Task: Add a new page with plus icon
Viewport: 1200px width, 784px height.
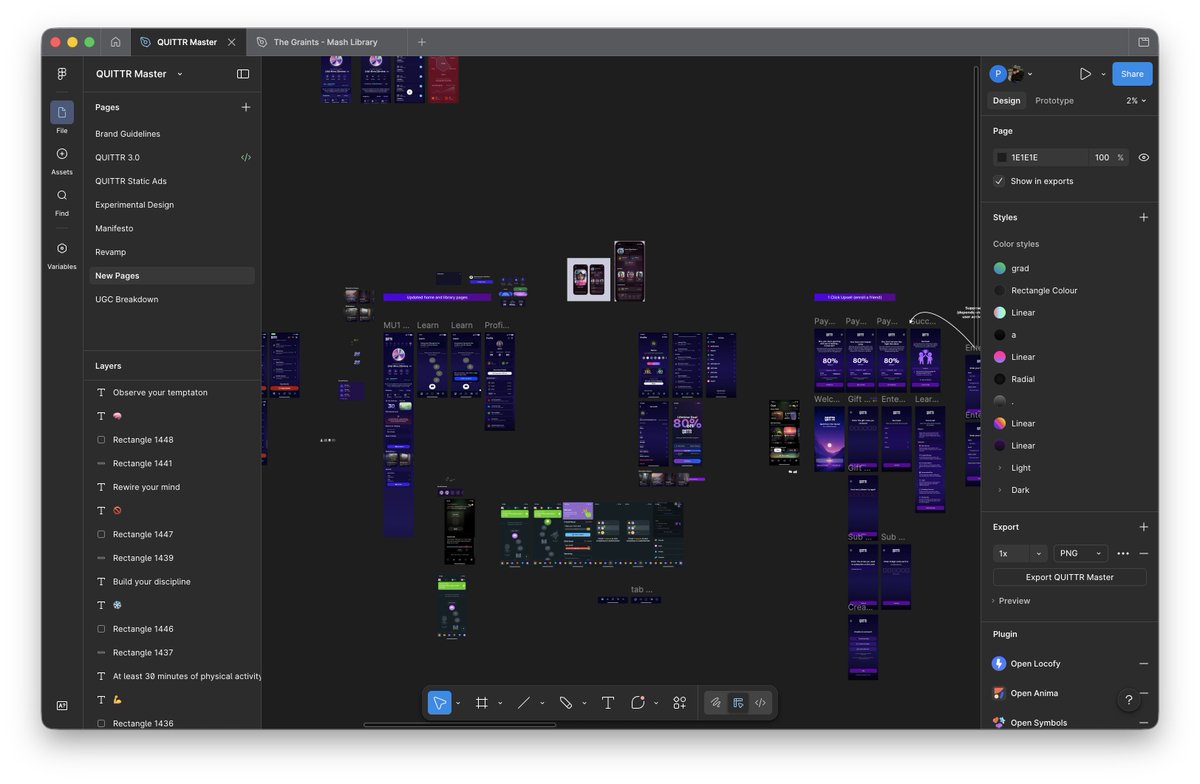Action: tap(246, 107)
